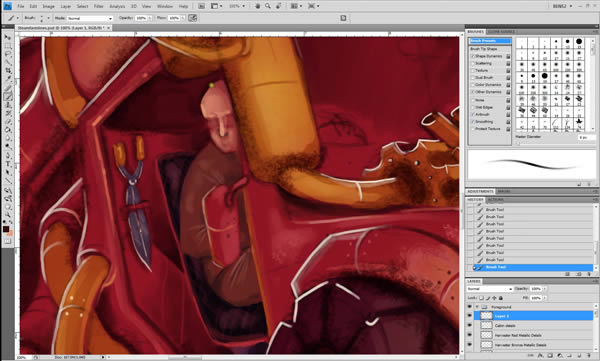Open the brush Mode dropdown set to Normal
This screenshot has width=600, height=361.
tap(90, 18)
